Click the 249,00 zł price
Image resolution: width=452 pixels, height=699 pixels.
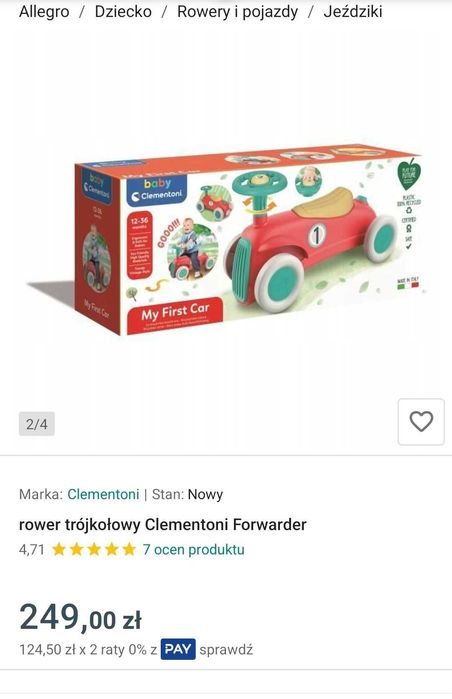click(81, 617)
